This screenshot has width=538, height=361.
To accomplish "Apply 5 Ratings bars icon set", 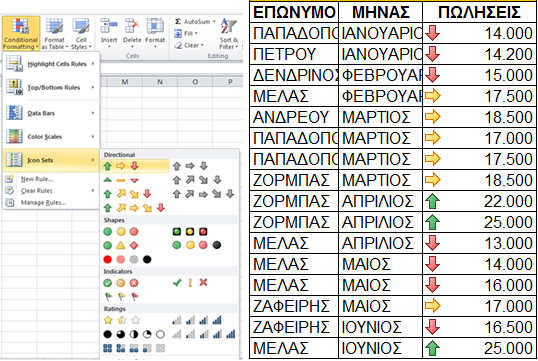I will [x=203, y=334].
